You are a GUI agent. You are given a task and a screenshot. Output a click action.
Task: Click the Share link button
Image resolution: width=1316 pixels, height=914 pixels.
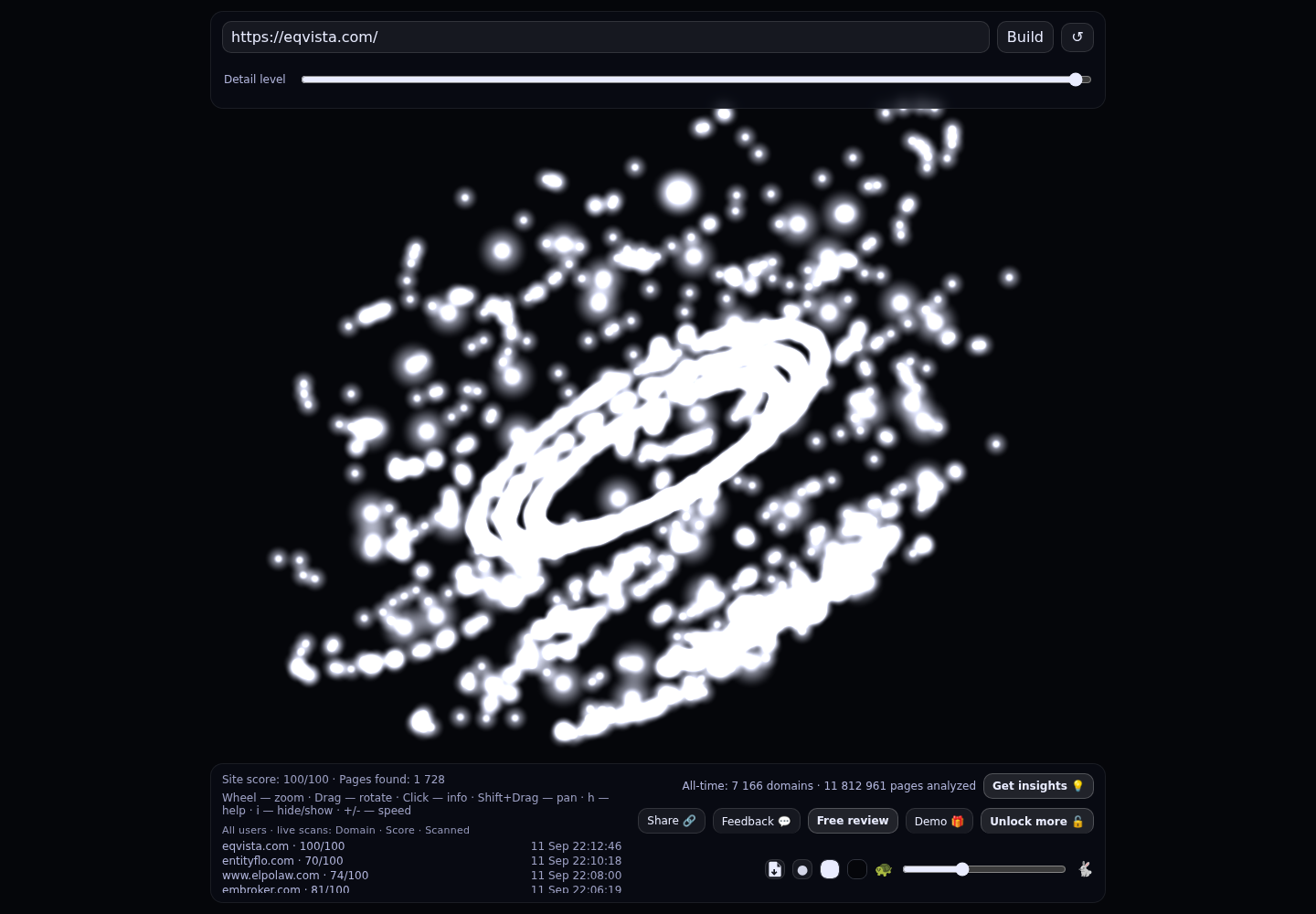(x=672, y=821)
